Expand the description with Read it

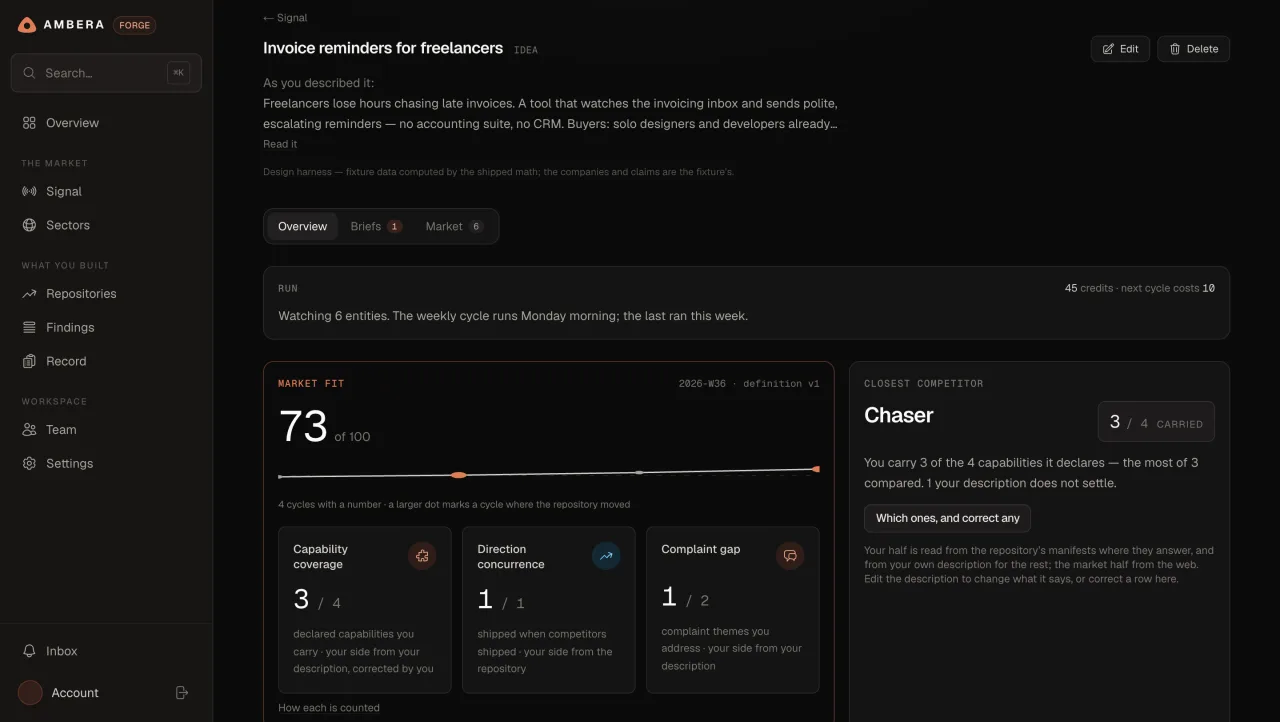pos(280,144)
